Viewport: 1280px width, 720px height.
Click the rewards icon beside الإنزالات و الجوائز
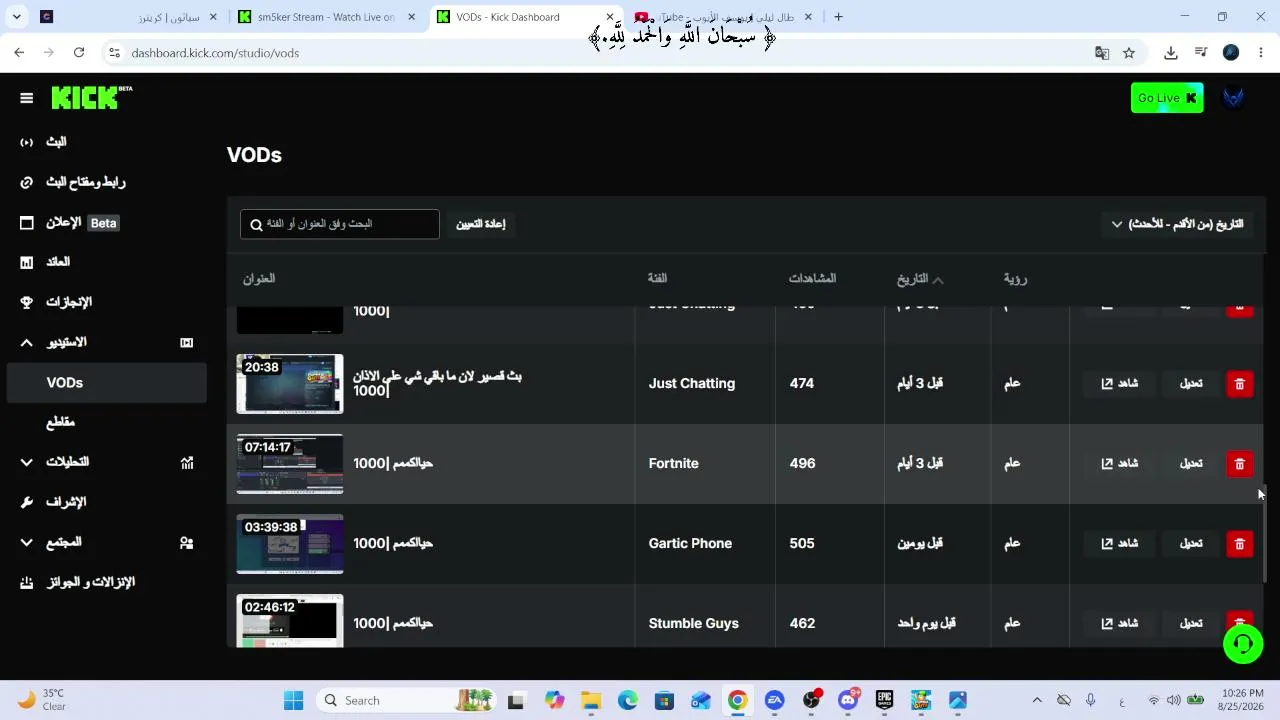(27, 582)
